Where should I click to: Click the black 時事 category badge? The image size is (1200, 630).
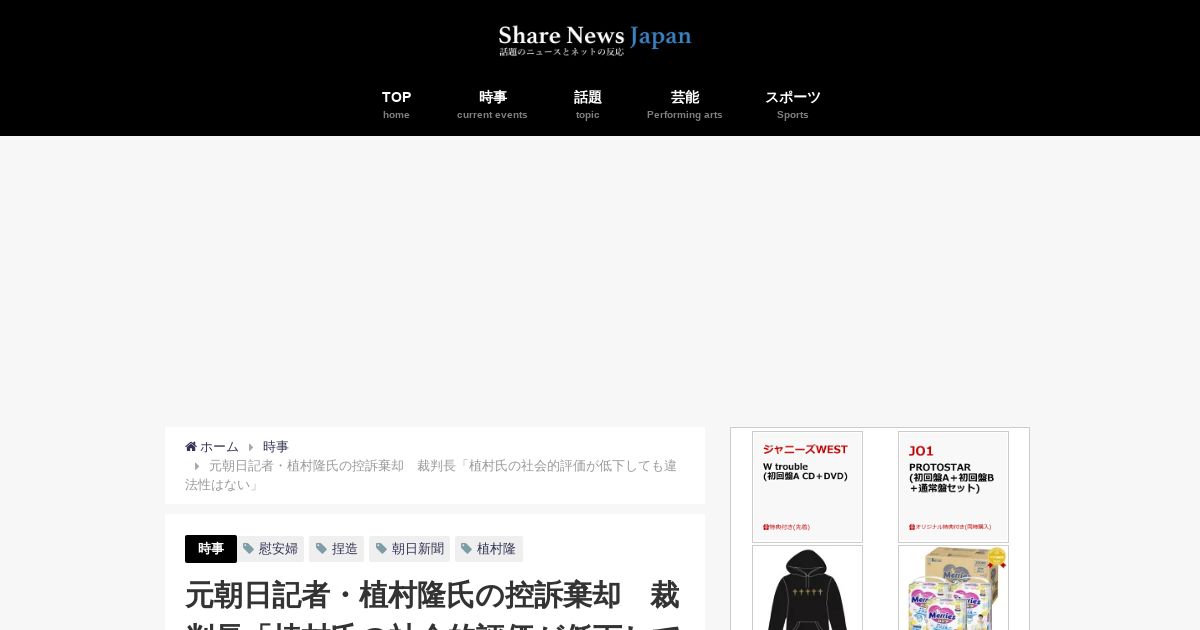click(x=211, y=549)
